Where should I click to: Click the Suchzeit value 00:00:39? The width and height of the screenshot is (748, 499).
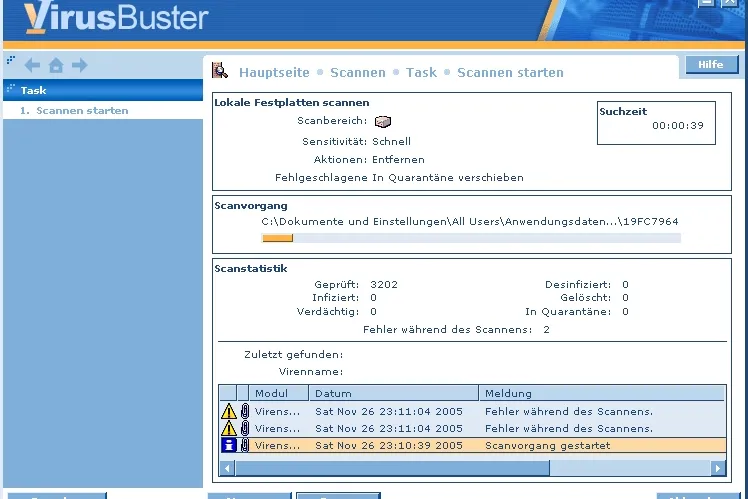[x=678, y=125]
